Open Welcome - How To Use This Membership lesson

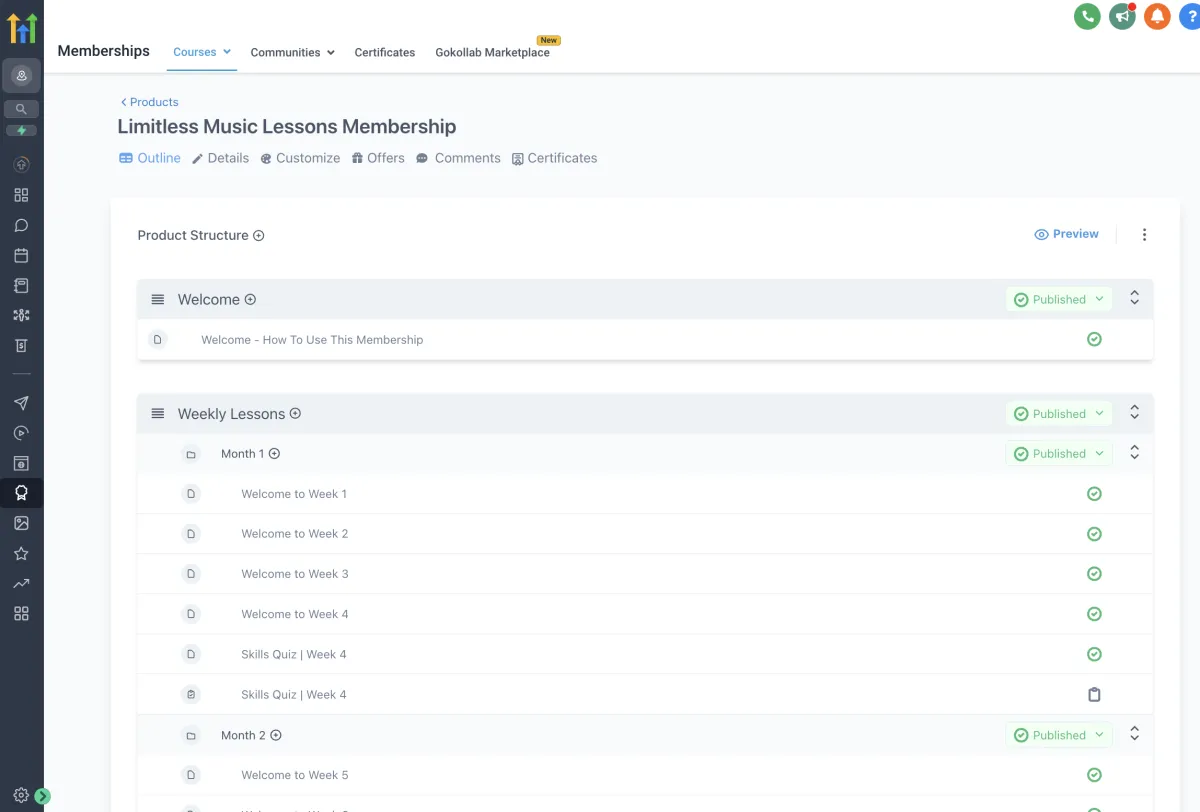tap(312, 339)
